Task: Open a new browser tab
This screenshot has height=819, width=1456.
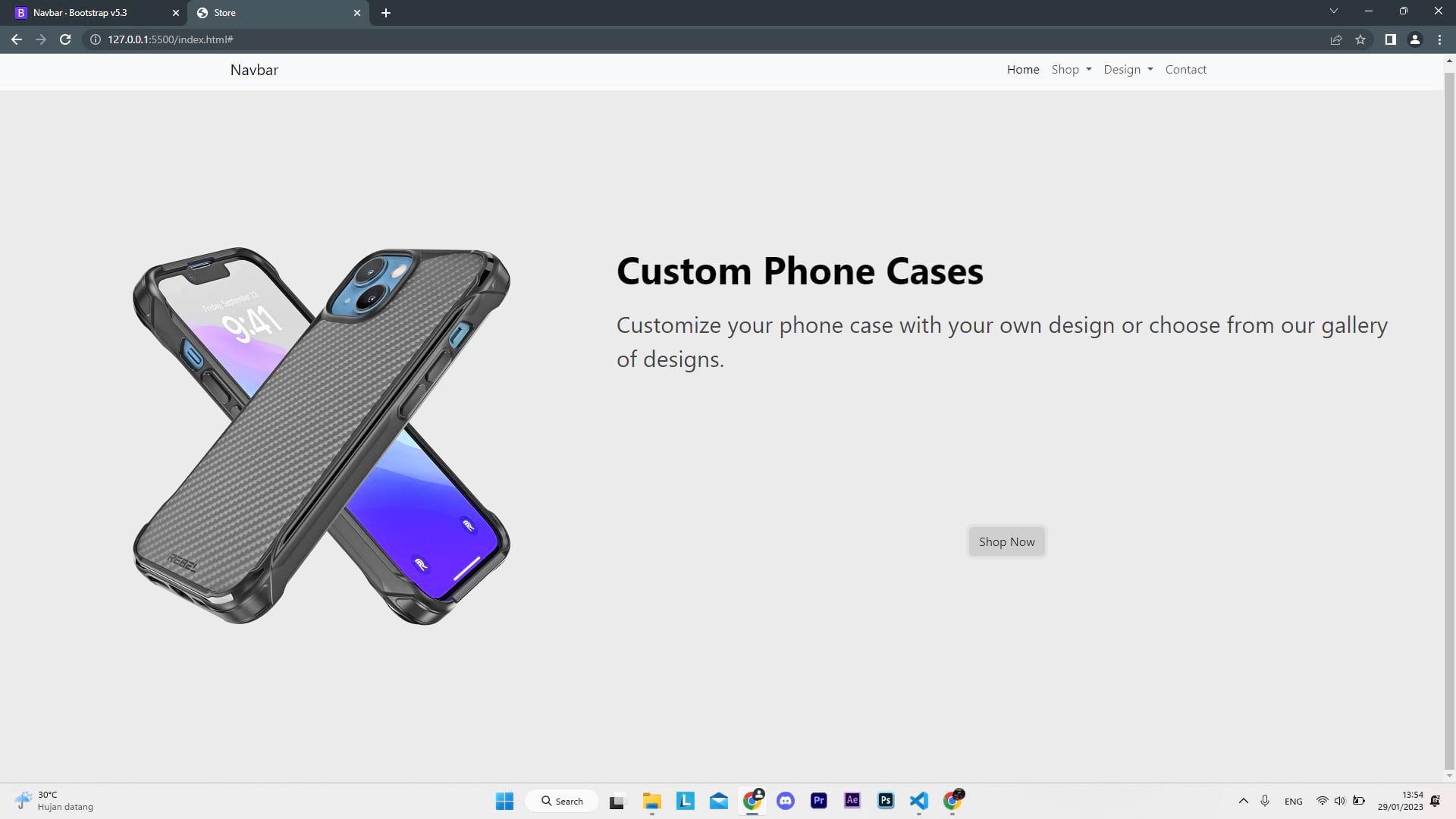Action: tap(386, 13)
